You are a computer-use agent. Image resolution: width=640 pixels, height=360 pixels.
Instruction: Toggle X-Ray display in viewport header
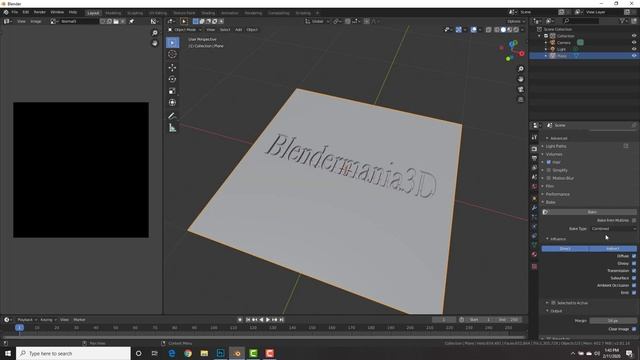point(489,30)
